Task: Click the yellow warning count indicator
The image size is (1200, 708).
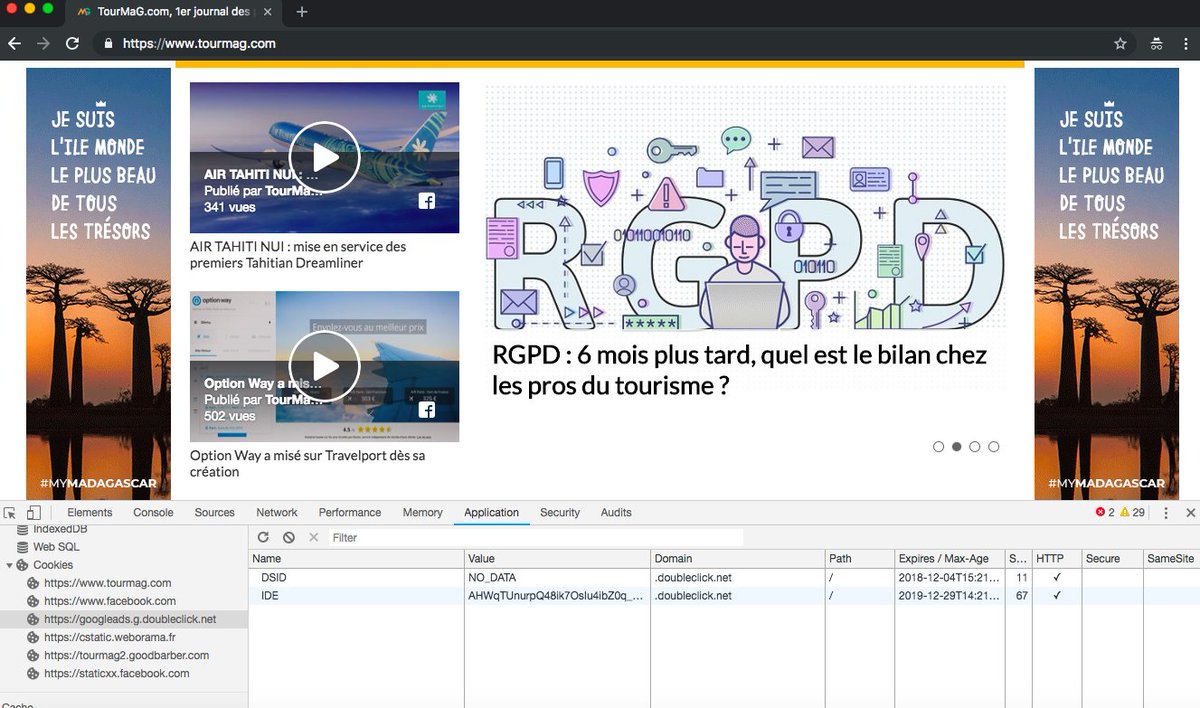Action: 1132,512
